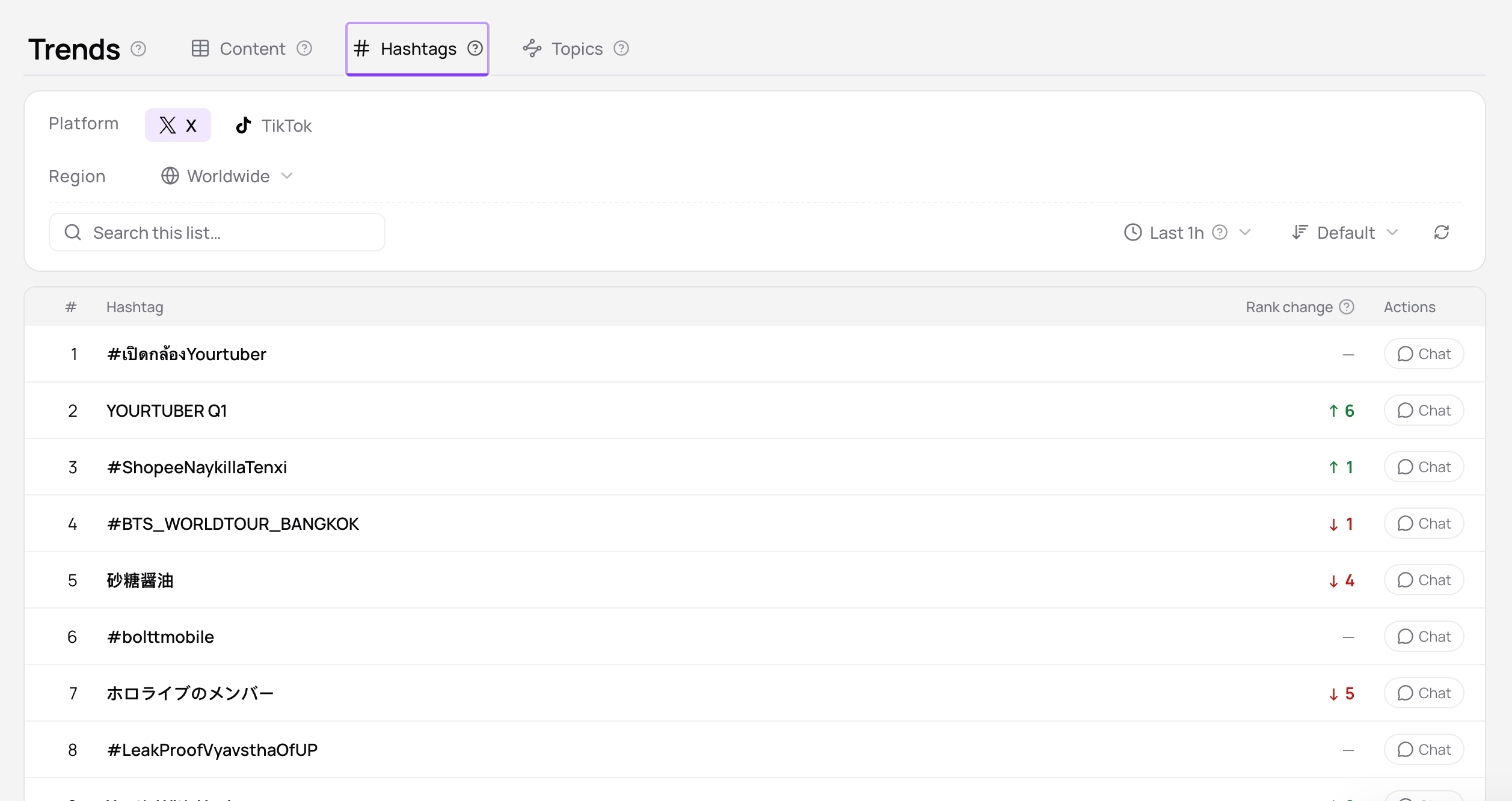1512x801 pixels.
Task: Click the search magnifier icon
Action: pos(73,232)
